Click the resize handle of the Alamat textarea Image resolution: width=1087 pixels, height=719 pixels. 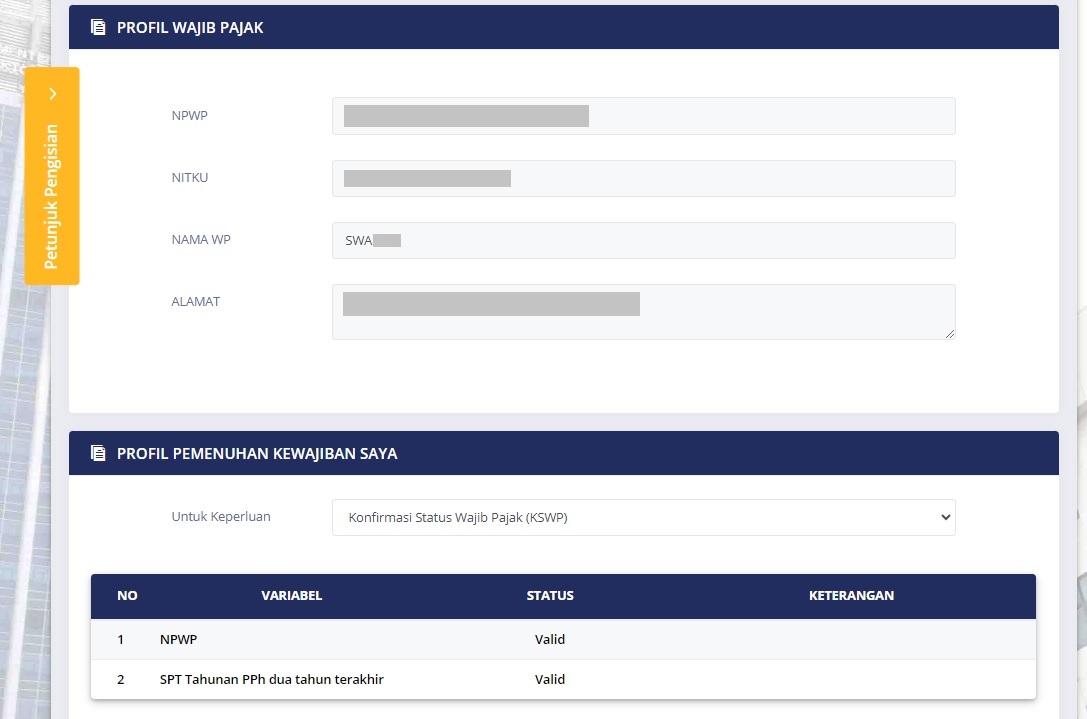[x=949, y=333]
